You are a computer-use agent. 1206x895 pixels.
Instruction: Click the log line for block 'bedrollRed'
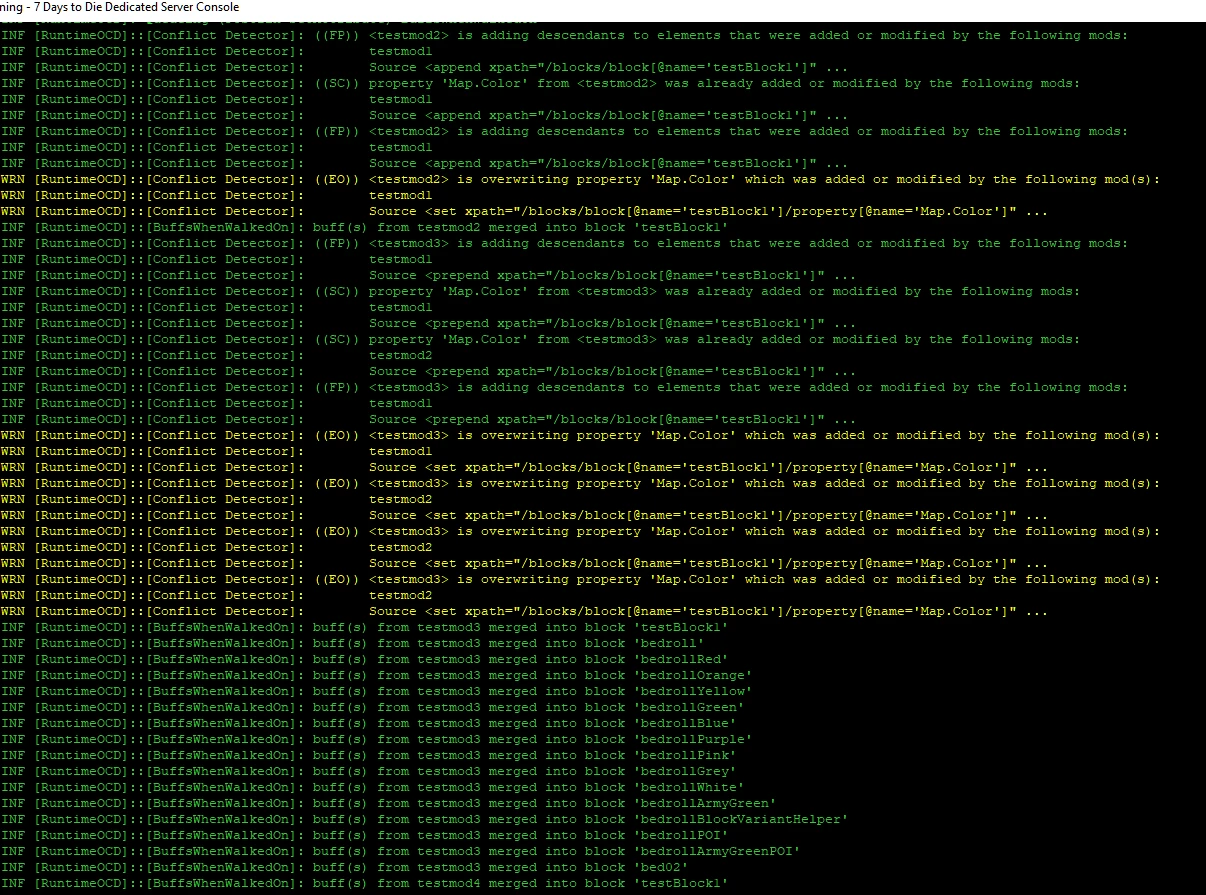click(x=365, y=659)
